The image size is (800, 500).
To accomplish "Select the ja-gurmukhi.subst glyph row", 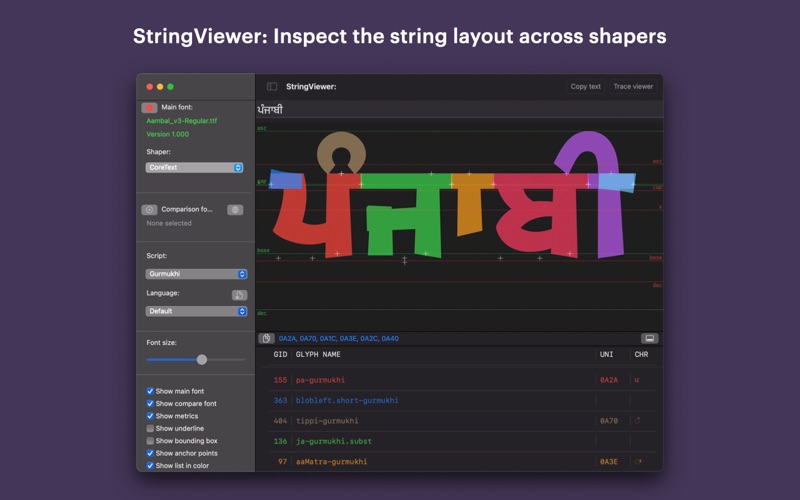I will (462, 441).
